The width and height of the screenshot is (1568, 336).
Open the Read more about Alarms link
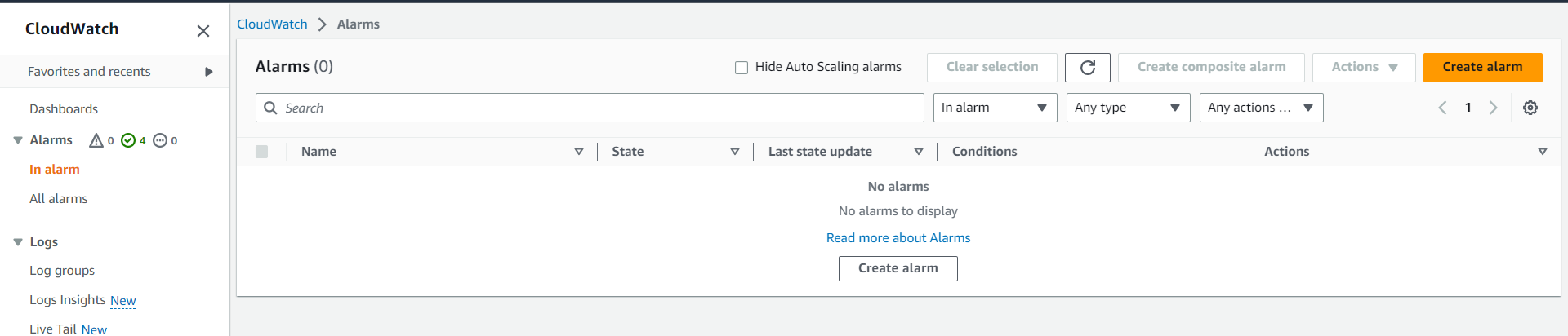(898, 238)
